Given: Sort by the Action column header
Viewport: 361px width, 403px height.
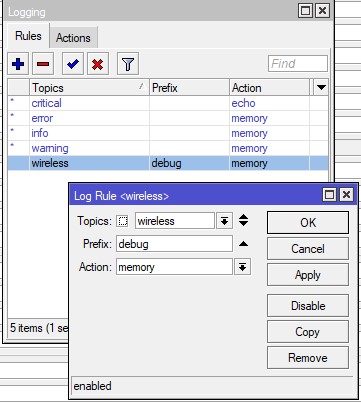Looking at the screenshot, I should pyautogui.click(x=269, y=88).
